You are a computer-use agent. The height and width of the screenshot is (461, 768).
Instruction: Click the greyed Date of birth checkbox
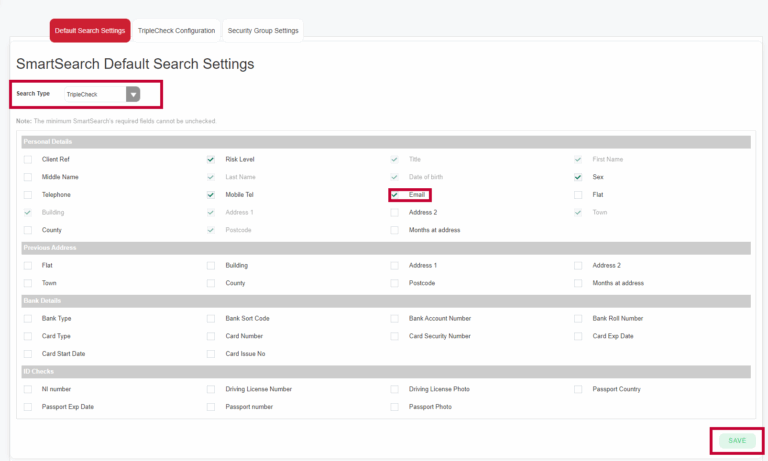pos(394,177)
